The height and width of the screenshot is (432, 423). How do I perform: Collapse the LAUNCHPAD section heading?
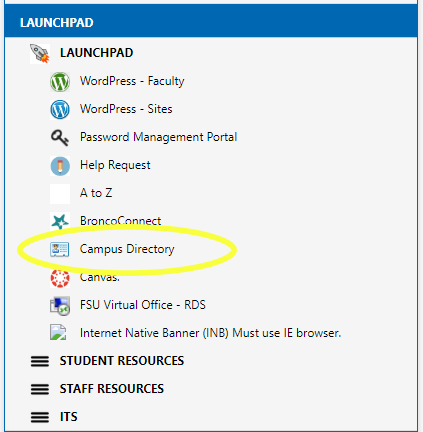pos(96,53)
